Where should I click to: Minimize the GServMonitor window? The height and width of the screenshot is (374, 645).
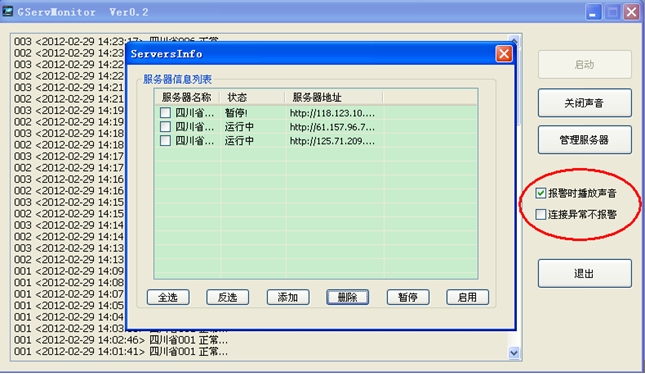coord(593,12)
